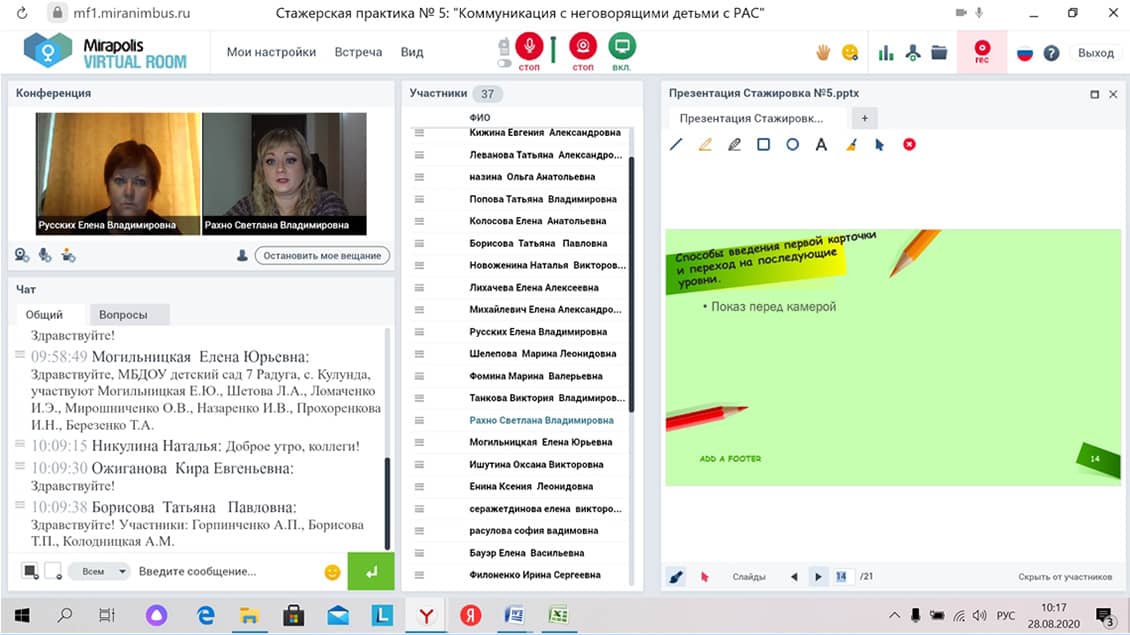
Task: Open the polls bar-chart icon
Action: click(x=886, y=52)
